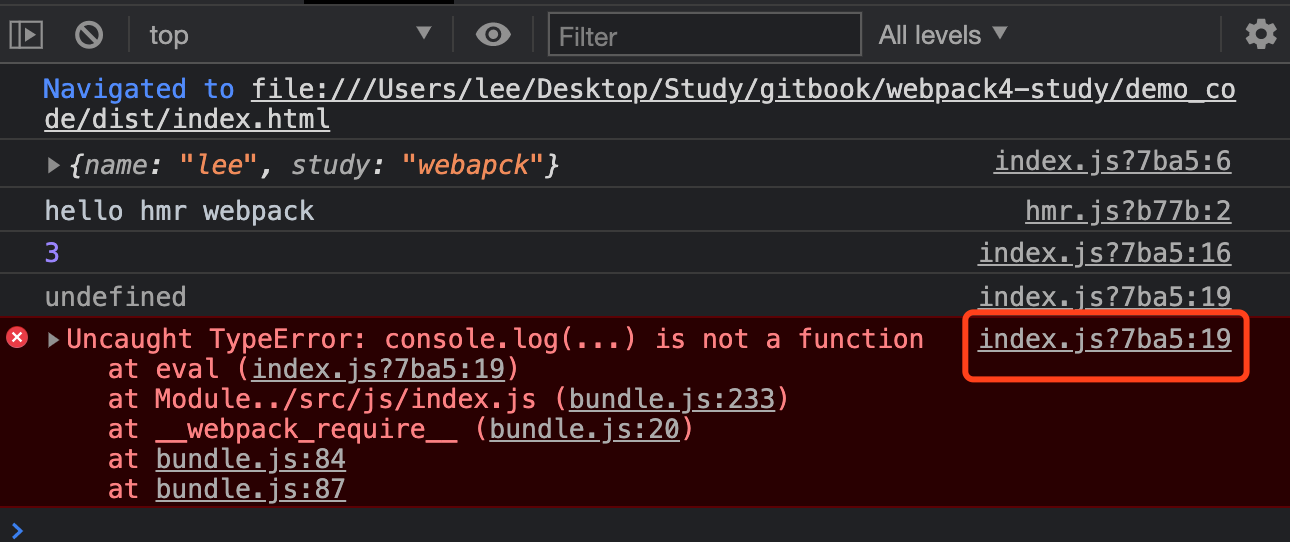The height and width of the screenshot is (542, 1290).
Task: Open the highlighted error source index.js?7ba5:19
Action: point(1104,339)
